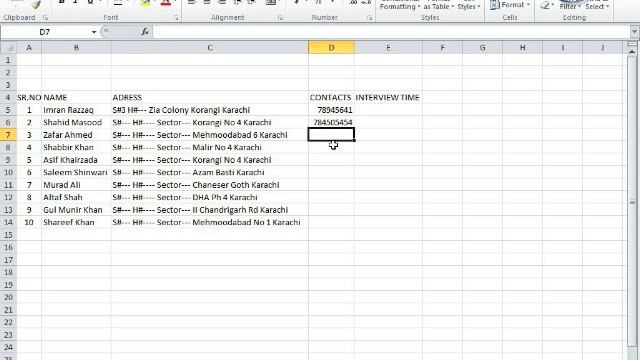The image size is (640, 360).
Task: Select column J header
Action: pyautogui.click(x=603, y=48)
